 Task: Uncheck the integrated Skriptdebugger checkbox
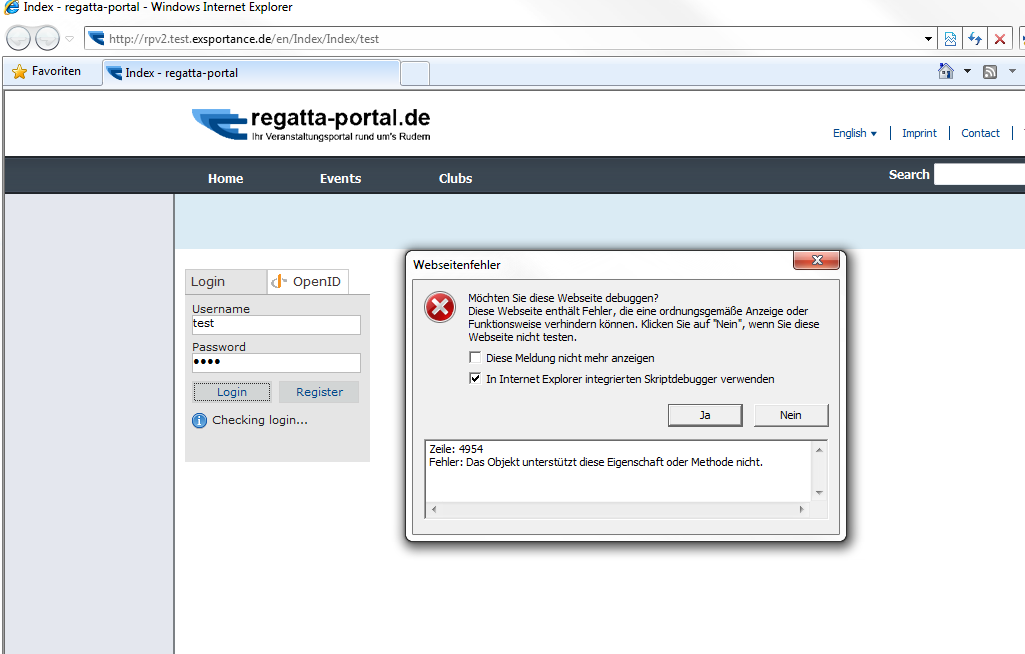click(476, 379)
